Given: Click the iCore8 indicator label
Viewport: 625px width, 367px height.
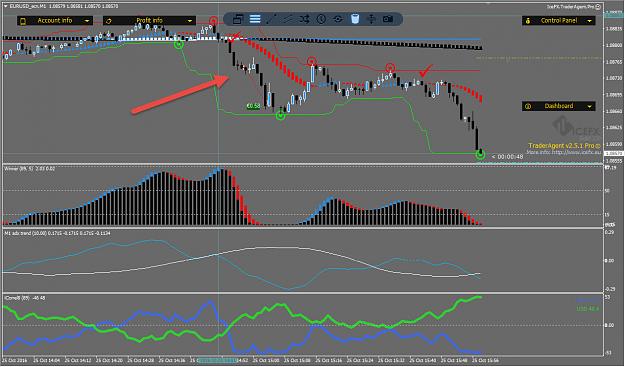Looking at the screenshot, I should [x=24, y=298].
